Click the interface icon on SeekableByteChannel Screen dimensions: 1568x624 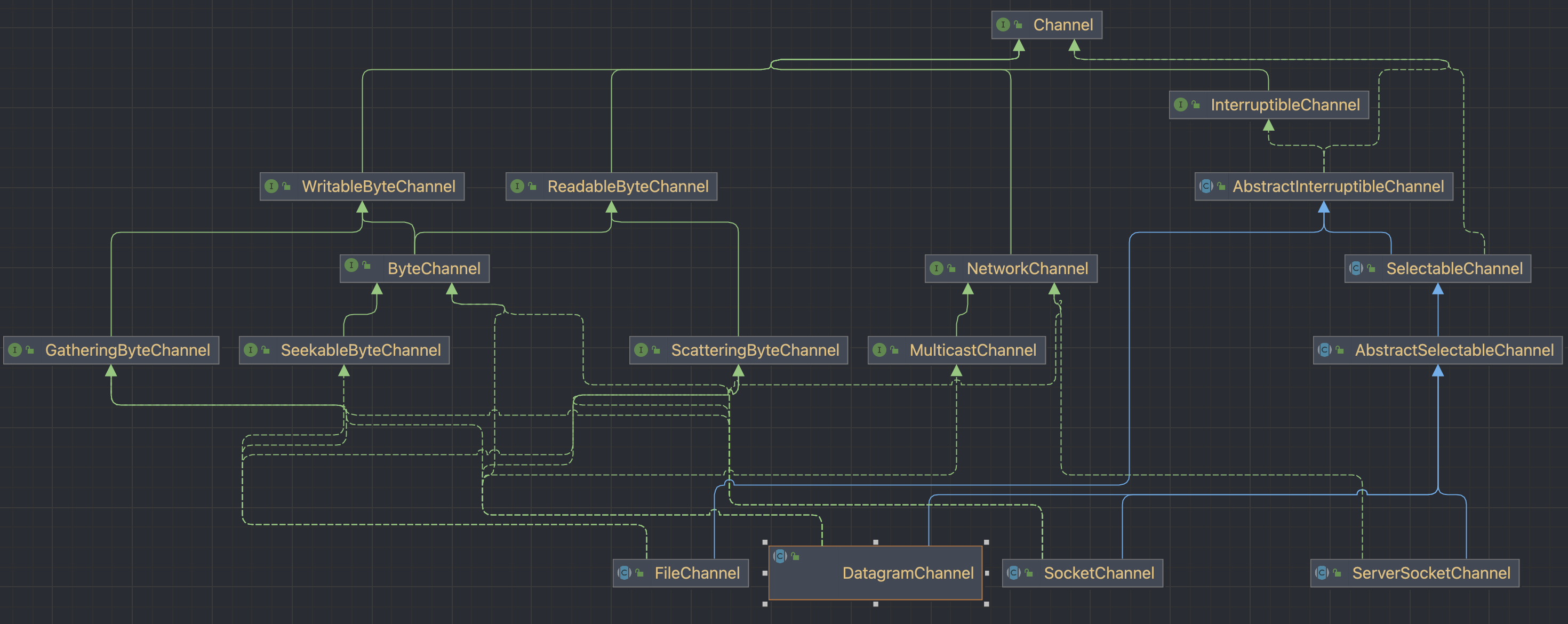click(251, 350)
